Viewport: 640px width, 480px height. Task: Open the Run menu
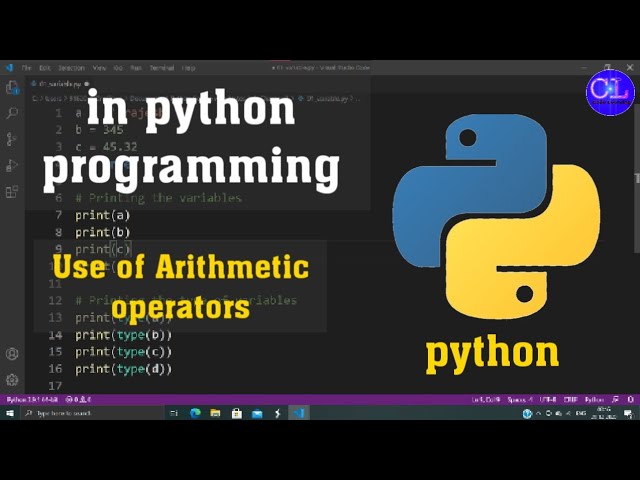[136, 68]
